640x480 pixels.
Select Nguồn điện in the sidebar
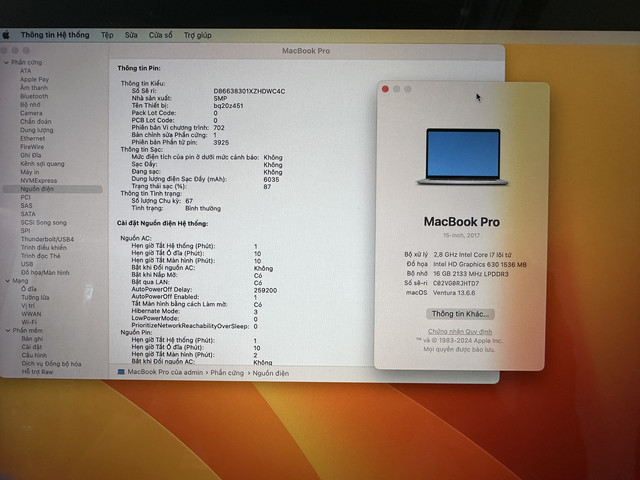tap(52, 189)
